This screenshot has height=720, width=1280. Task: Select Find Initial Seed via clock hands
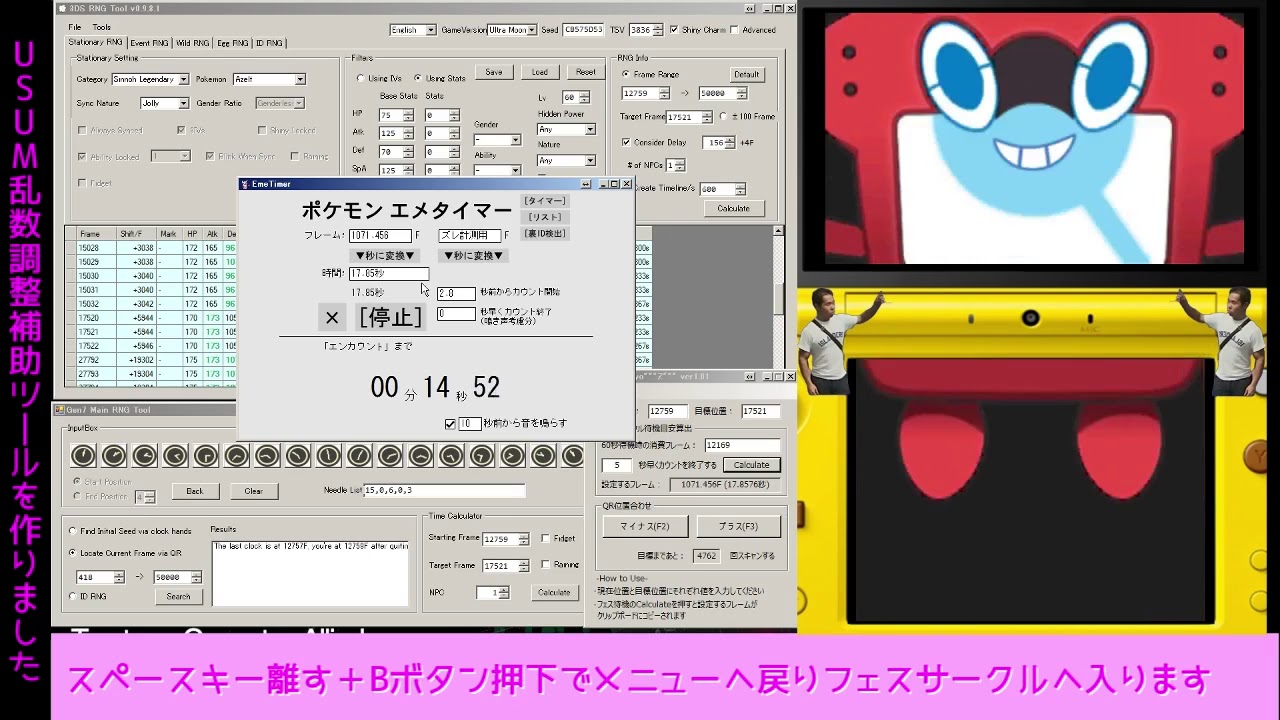[72, 531]
